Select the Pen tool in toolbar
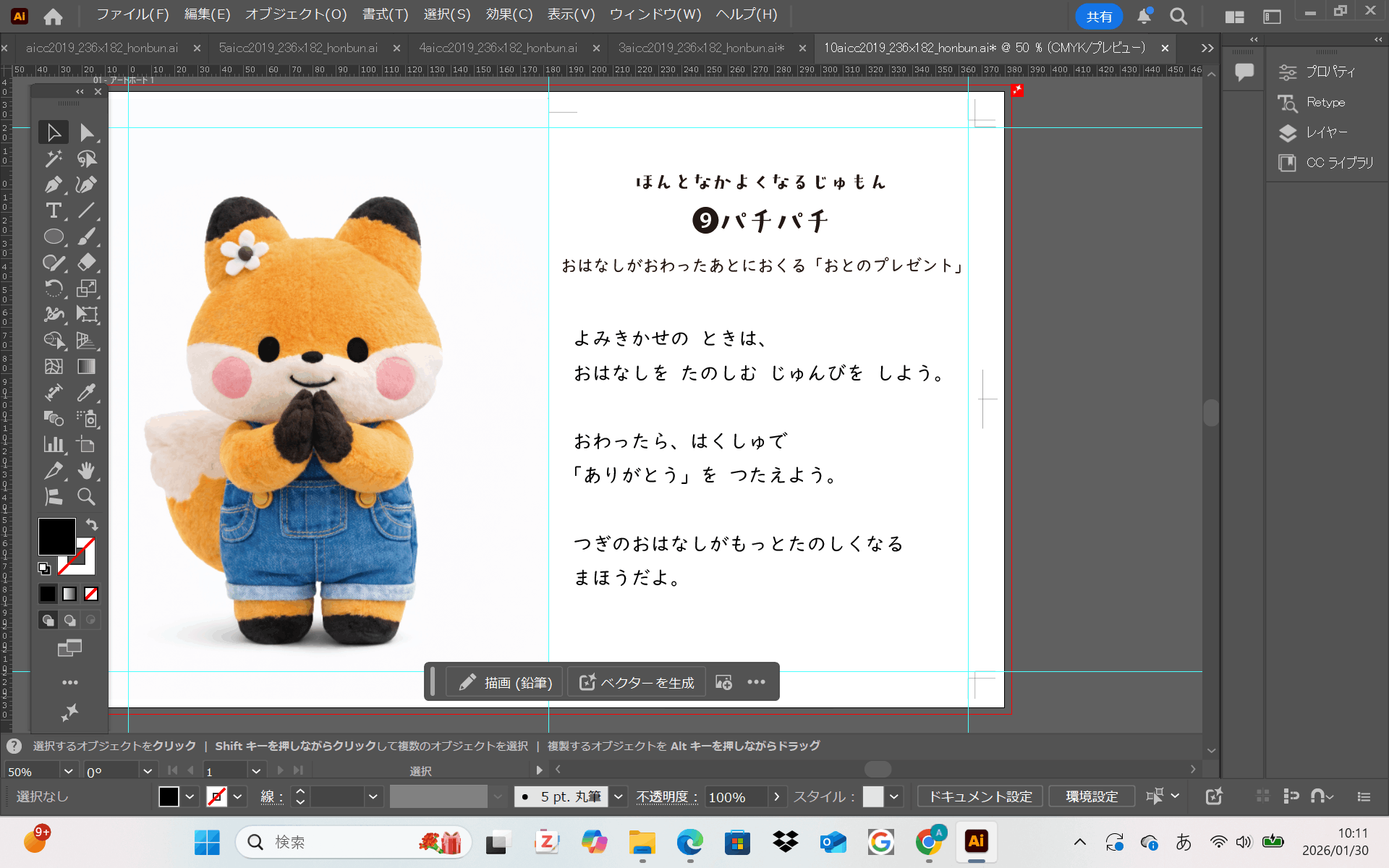The image size is (1389, 868). pos(53,184)
